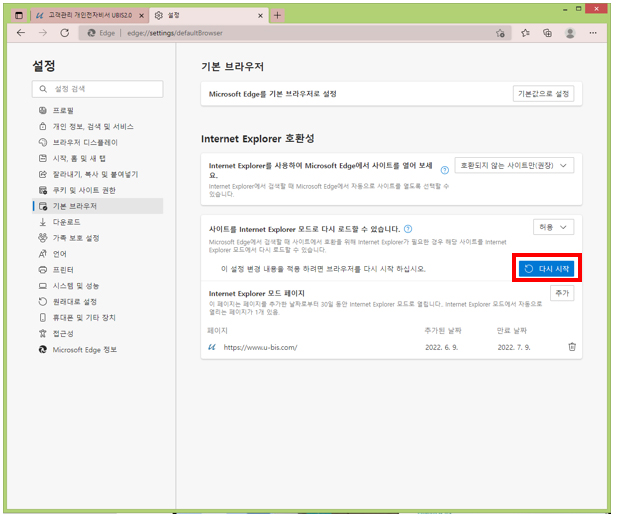The height and width of the screenshot is (516, 617).
Task: Maximize the Edge window
Action: (578, 9)
